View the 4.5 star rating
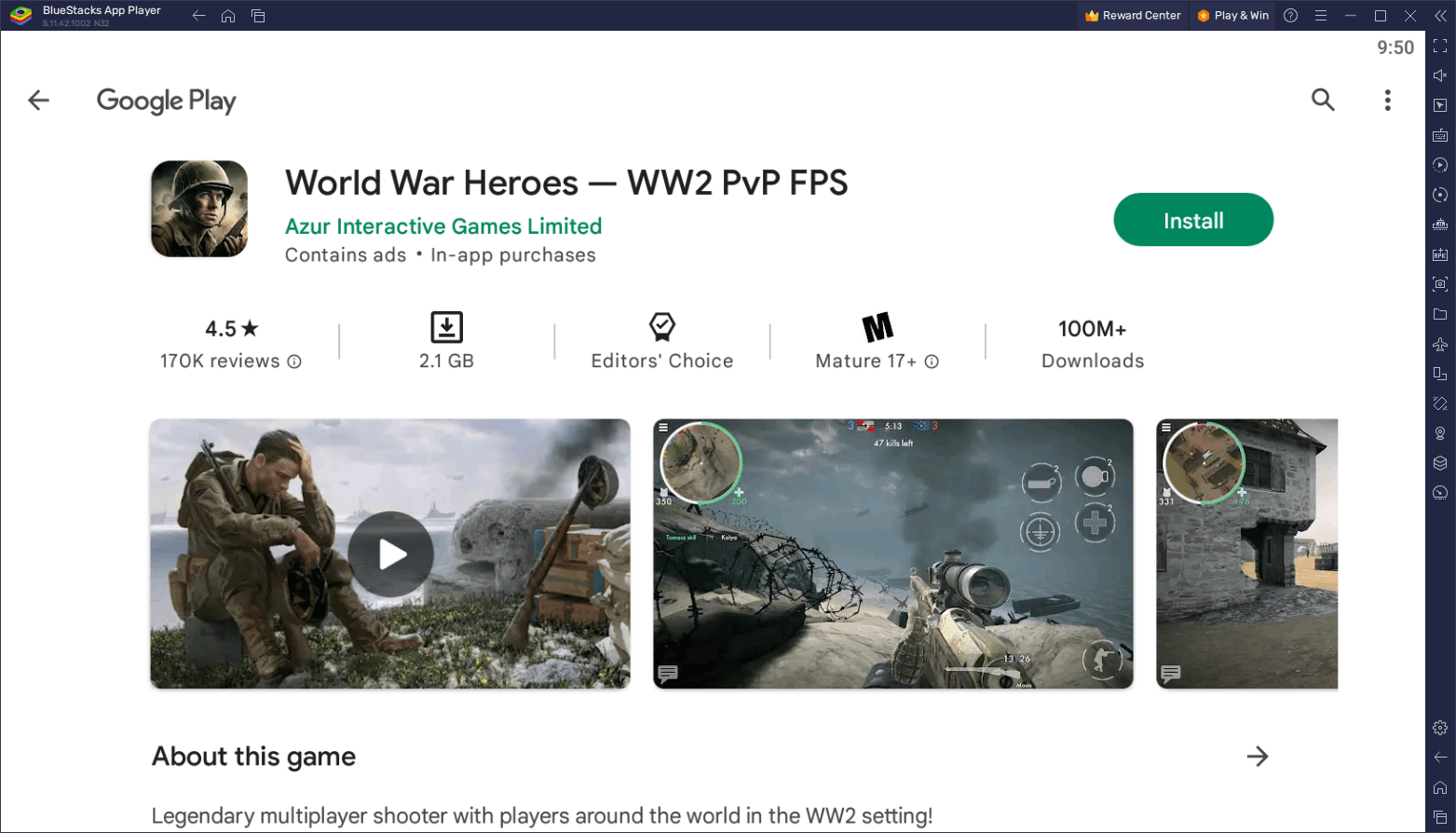Screen dimensions: 1456x833 coord(231,329)
